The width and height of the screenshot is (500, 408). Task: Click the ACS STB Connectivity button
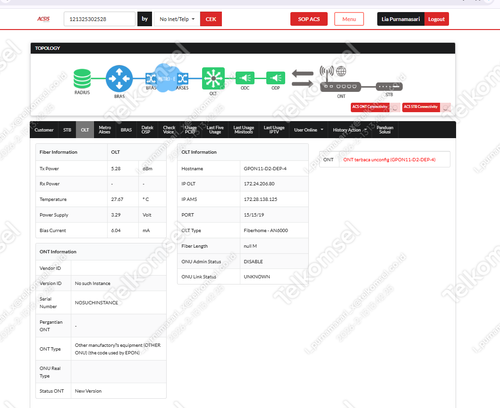click(x=421, y=107)
